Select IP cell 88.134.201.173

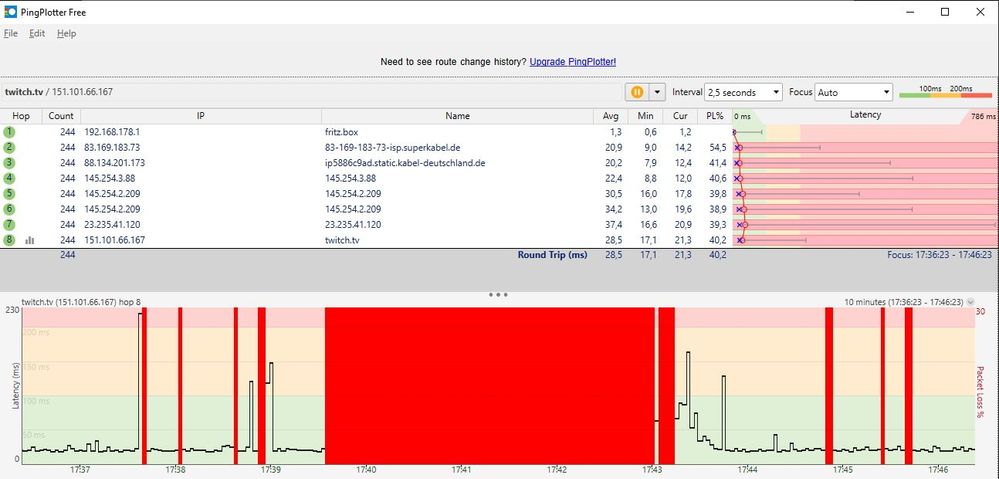tap(115, 163)
